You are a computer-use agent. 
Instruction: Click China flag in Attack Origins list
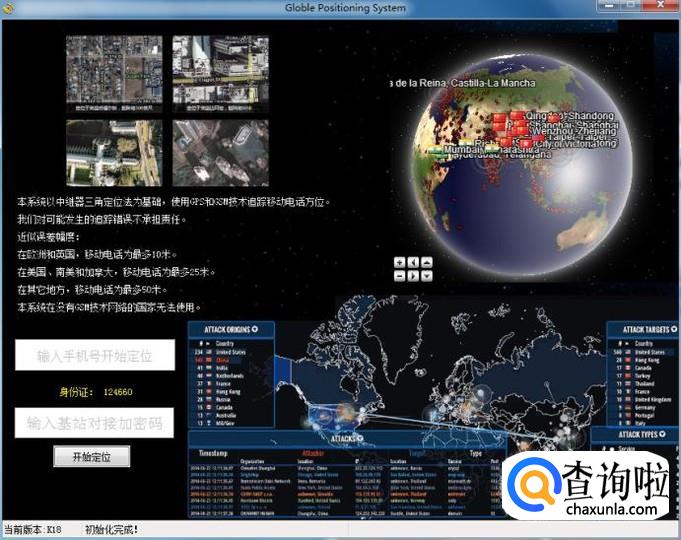[209, 360]
